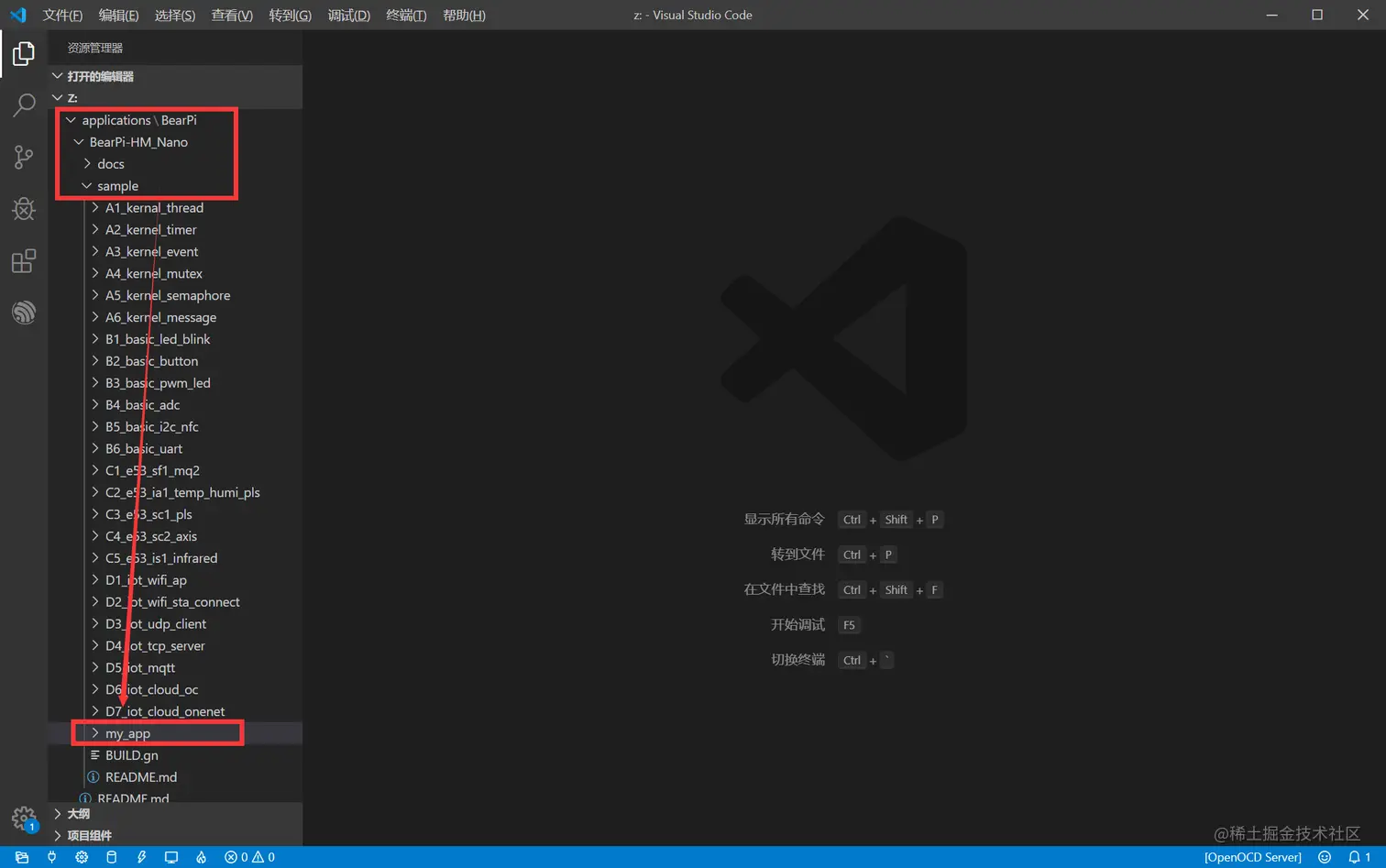
Task: Expand the B1_basic_led_blink folder
Action: click(x=175, y=339)
